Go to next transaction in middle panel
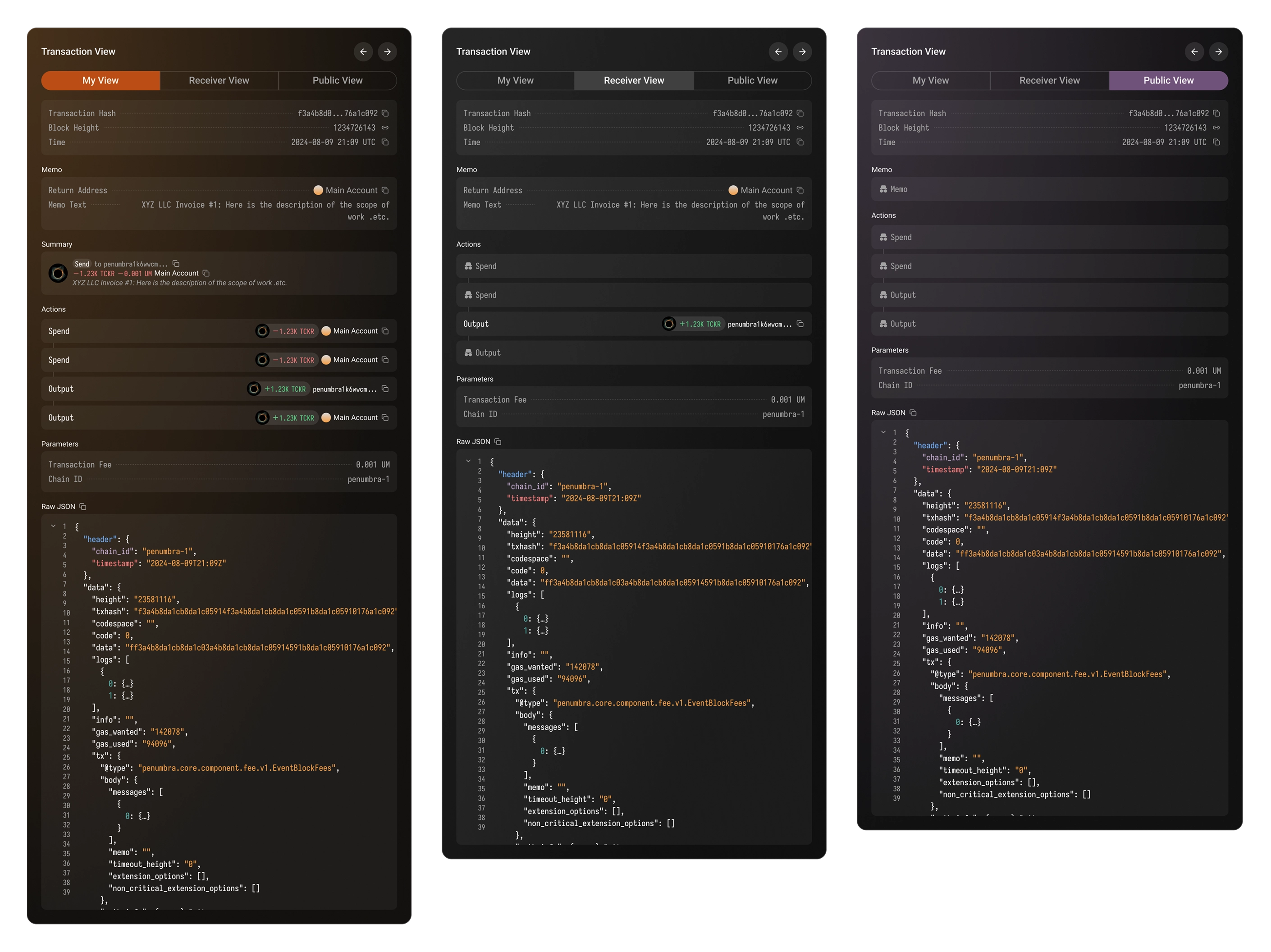 (802, 52)
